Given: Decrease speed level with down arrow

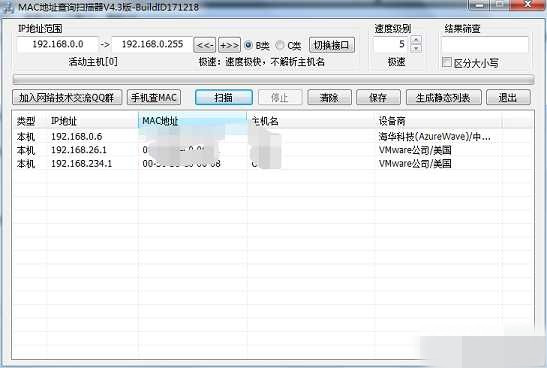Looking at the screenshot, I should point(416,48).
